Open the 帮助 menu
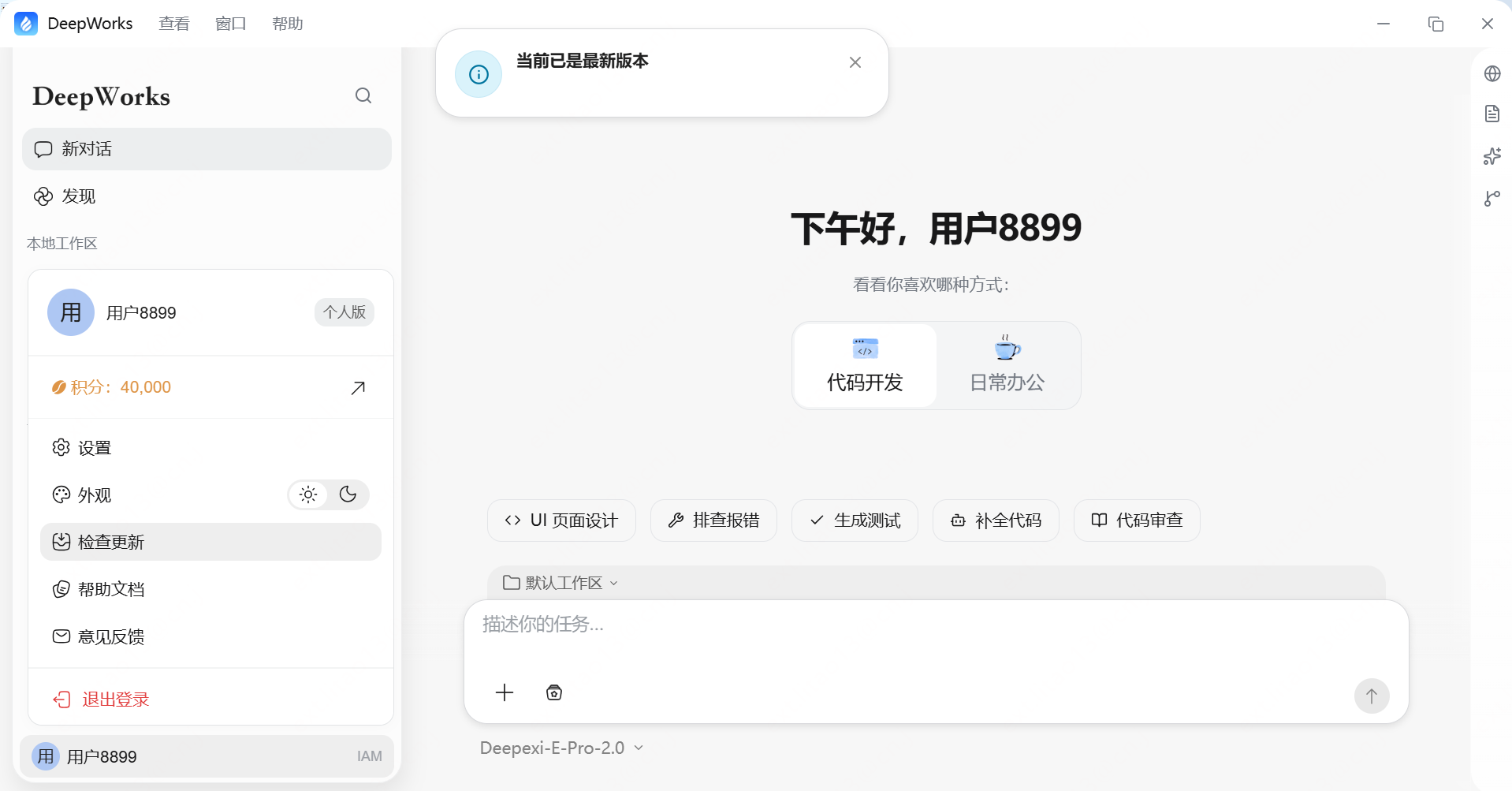Viewport: 1512px width, 791px height. (x=288, y=24)
